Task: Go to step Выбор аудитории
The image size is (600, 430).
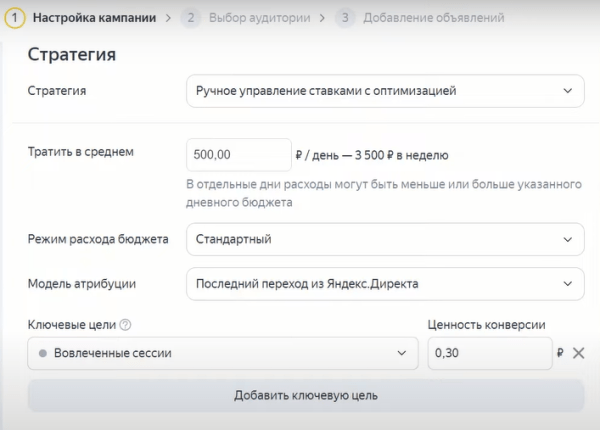Action: 259,18
